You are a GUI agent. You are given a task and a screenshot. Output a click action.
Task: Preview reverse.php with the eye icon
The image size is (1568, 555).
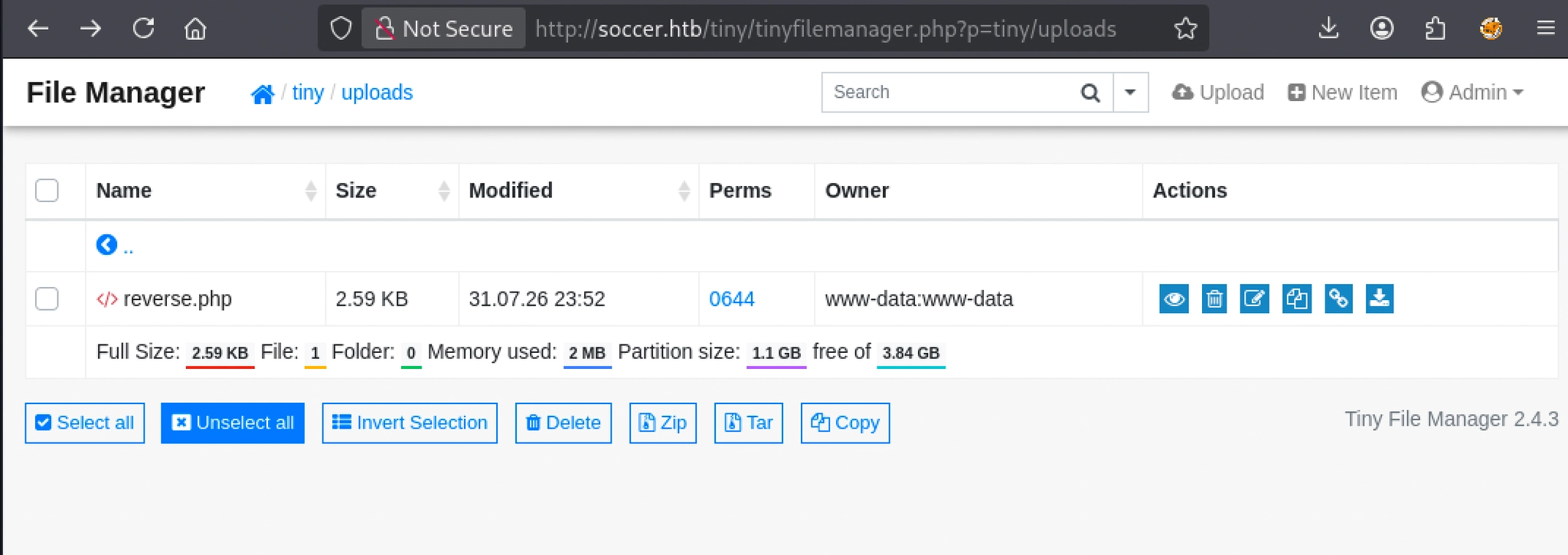[1174, 299]
